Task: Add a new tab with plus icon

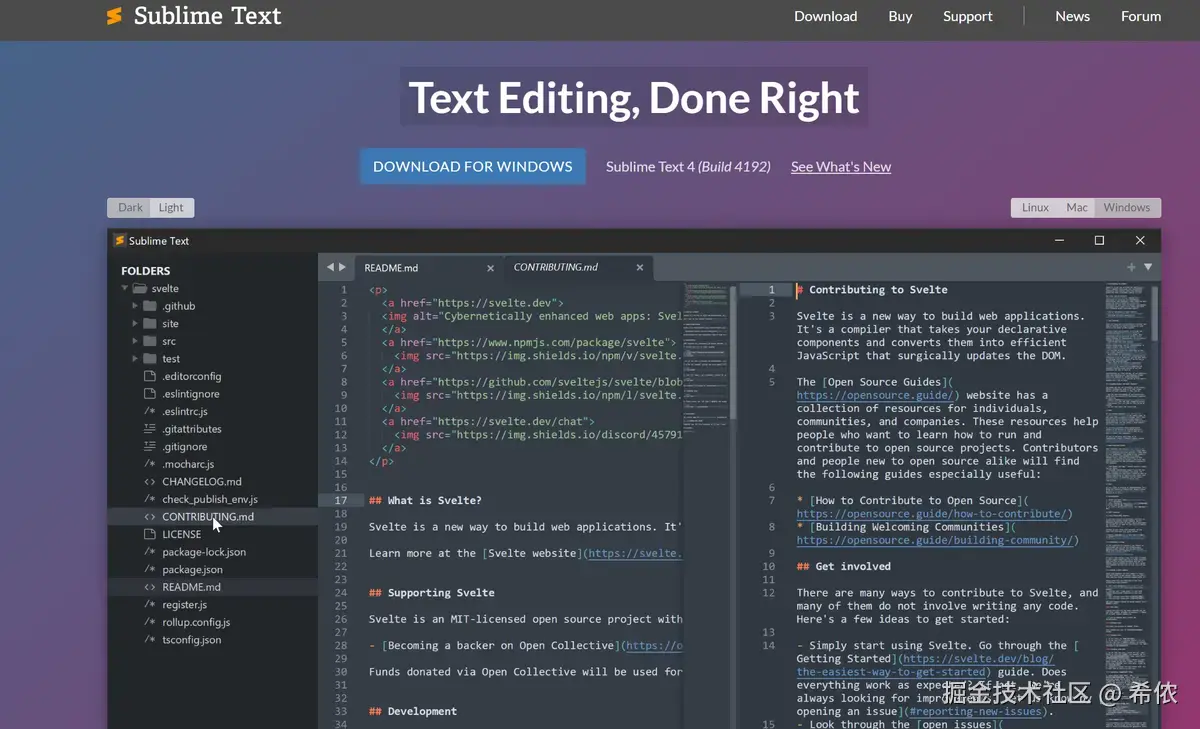Action: 1131,267
